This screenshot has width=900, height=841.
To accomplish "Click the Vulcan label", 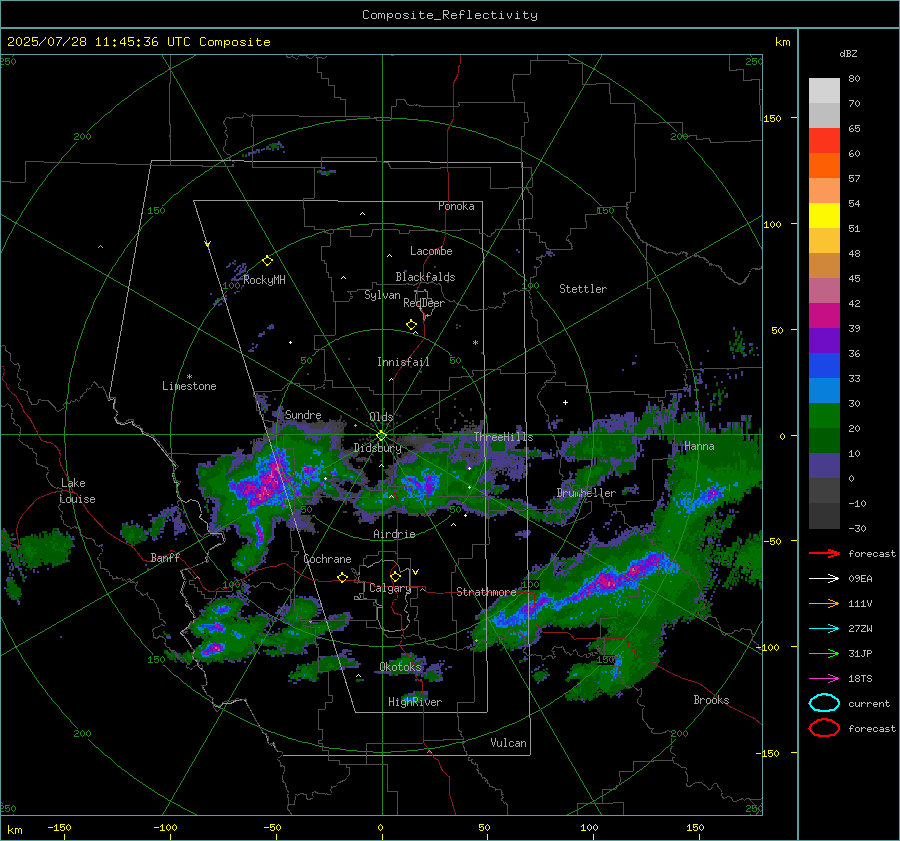I will (x=508, y=743).
